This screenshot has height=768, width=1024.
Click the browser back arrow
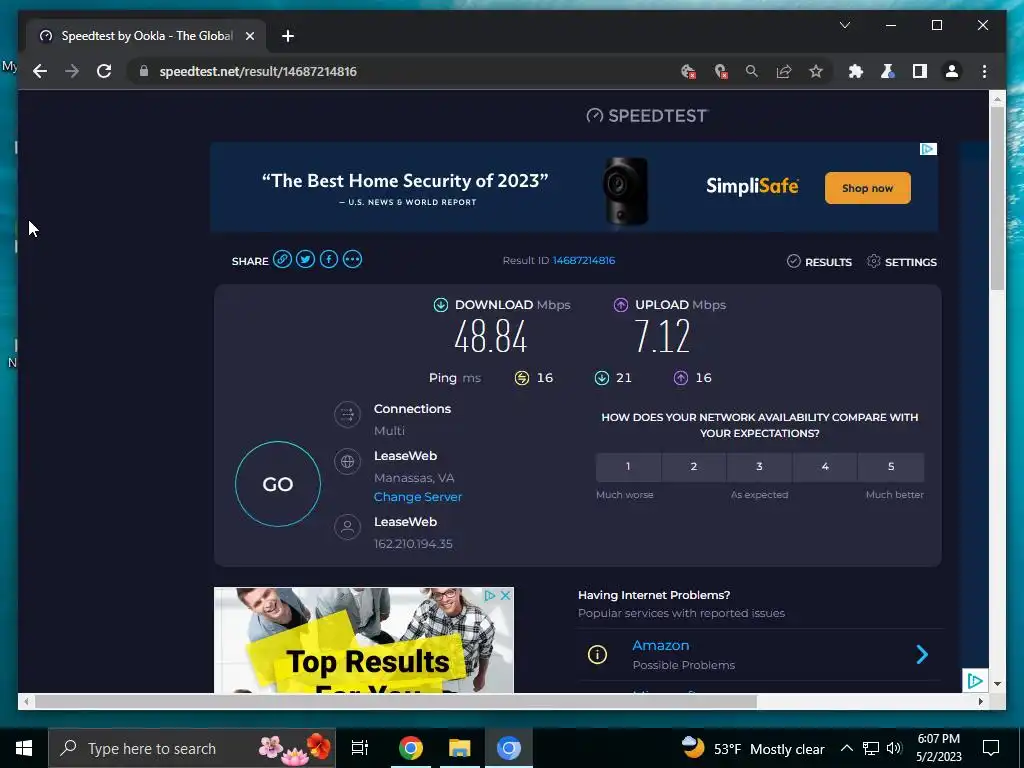click(40, 71)
